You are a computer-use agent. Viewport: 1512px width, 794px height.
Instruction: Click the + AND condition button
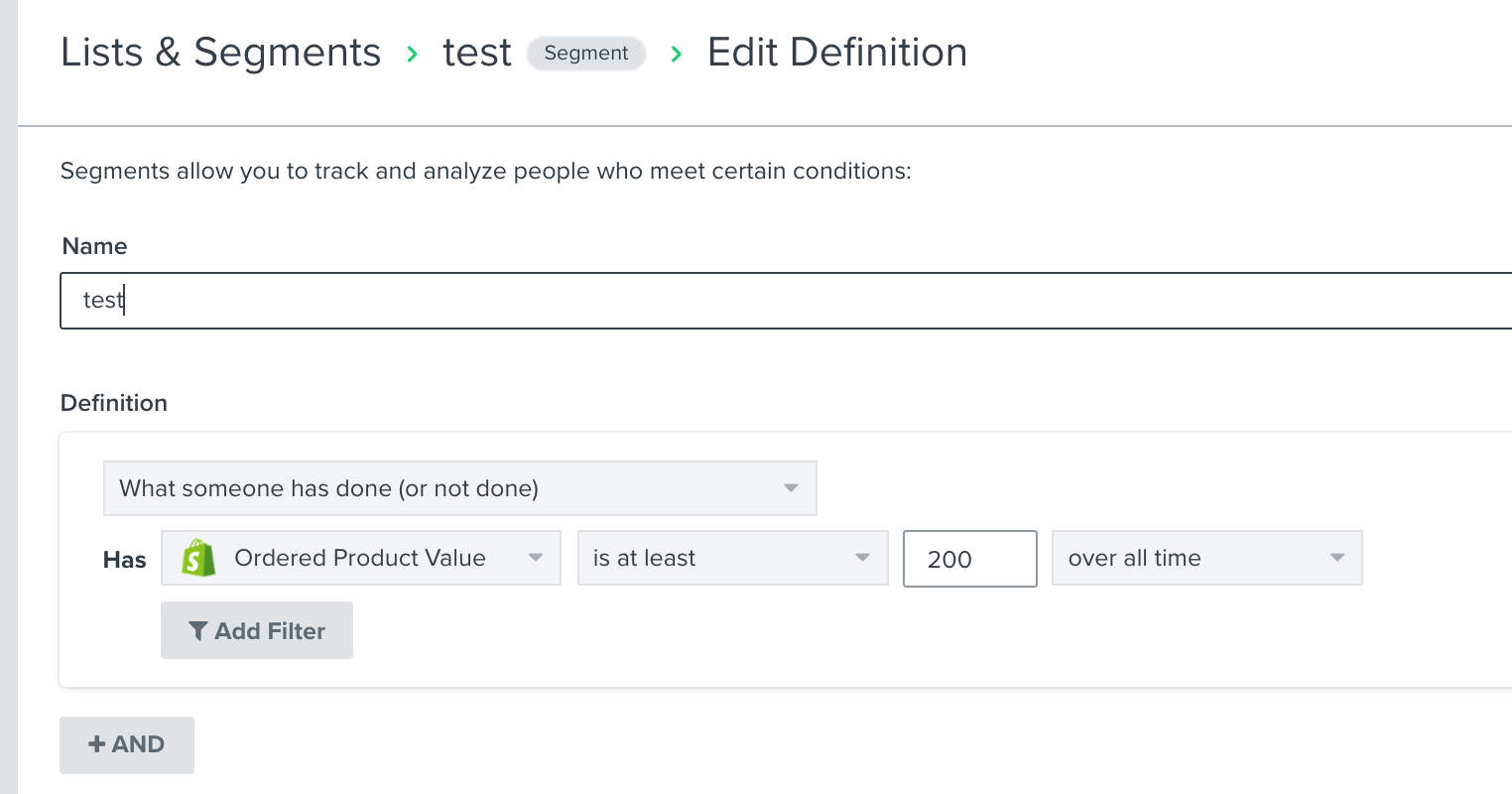click(x=127, y=745)
